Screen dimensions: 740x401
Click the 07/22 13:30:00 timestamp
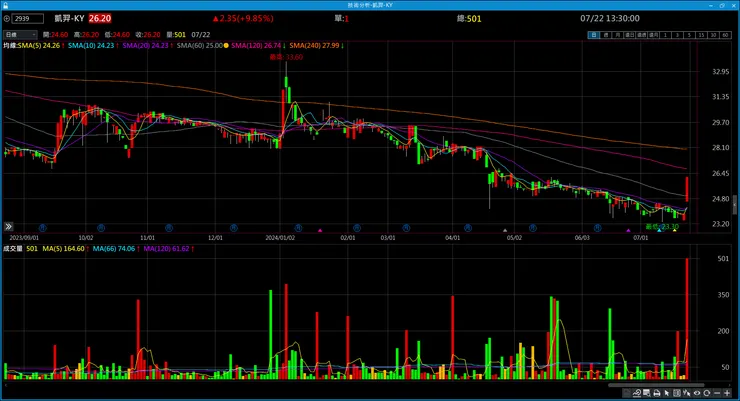pyautogui.click(x=610, y=19)
